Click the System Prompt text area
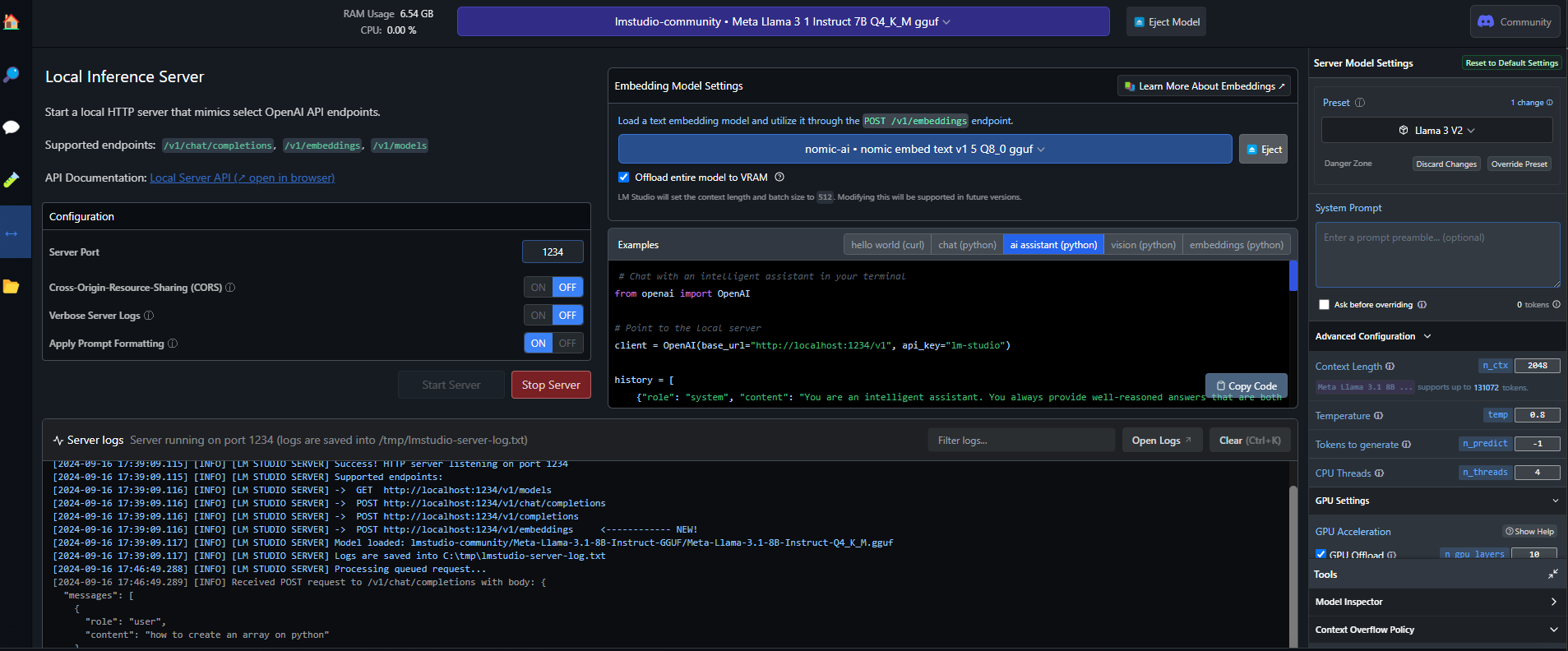This screenshot has width=1568, height=651. 1437,255
